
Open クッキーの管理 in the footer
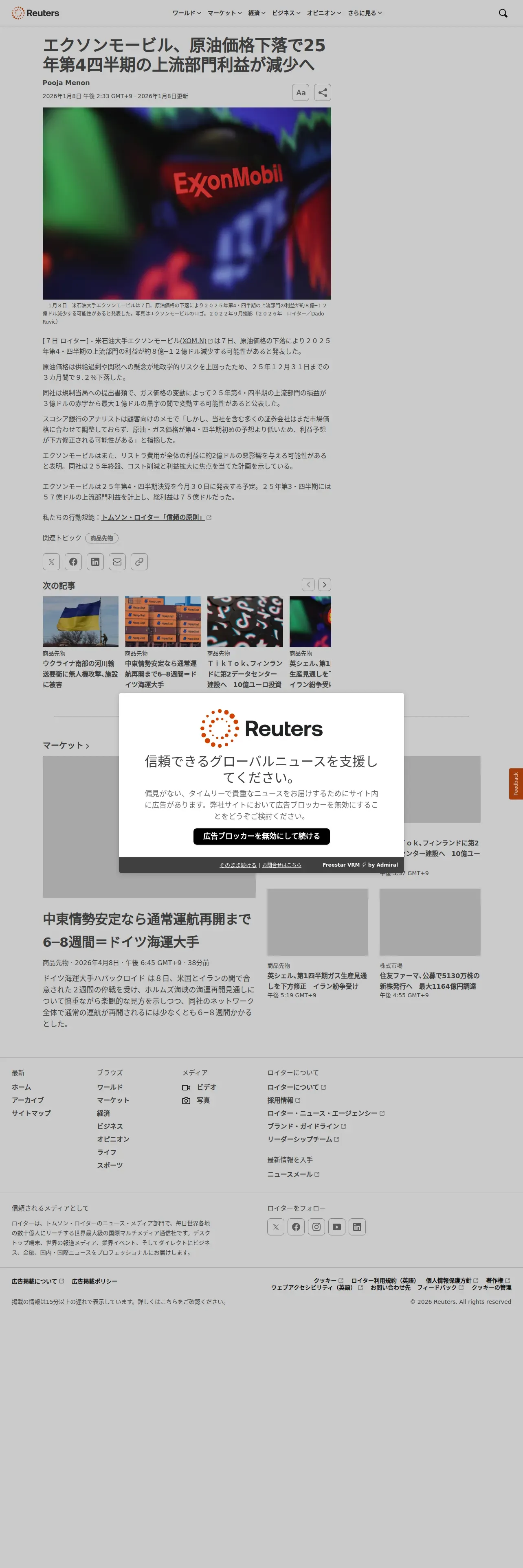(491, 1288)
